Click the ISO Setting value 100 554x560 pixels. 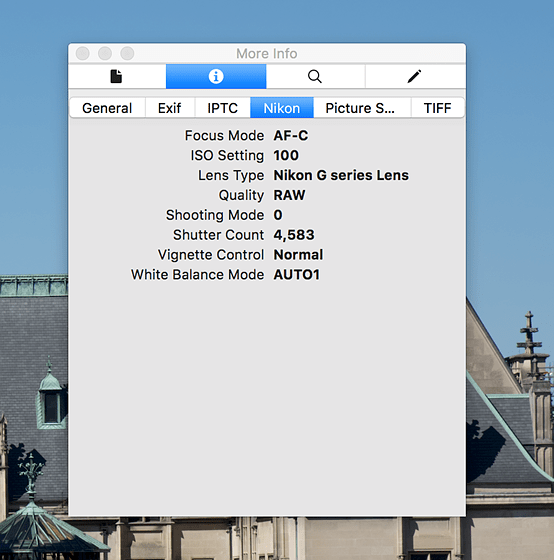pyautogui.click(x=286, y=156)
